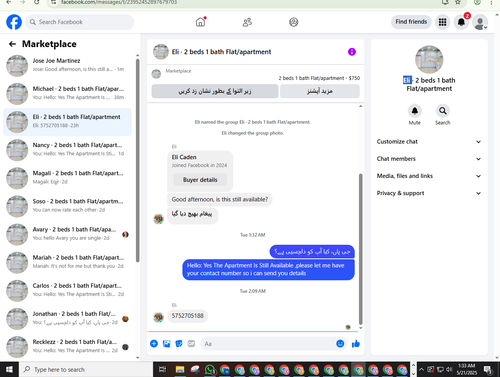Select the Eli - 2 beds 1 bath conversation
The height and width of the screenshot is (377, 500).
coord(67,121)
